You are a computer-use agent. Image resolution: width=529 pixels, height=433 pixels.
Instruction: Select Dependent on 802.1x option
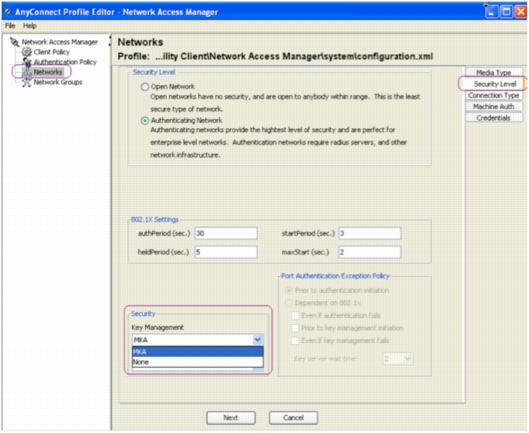(x=289, y=303)
